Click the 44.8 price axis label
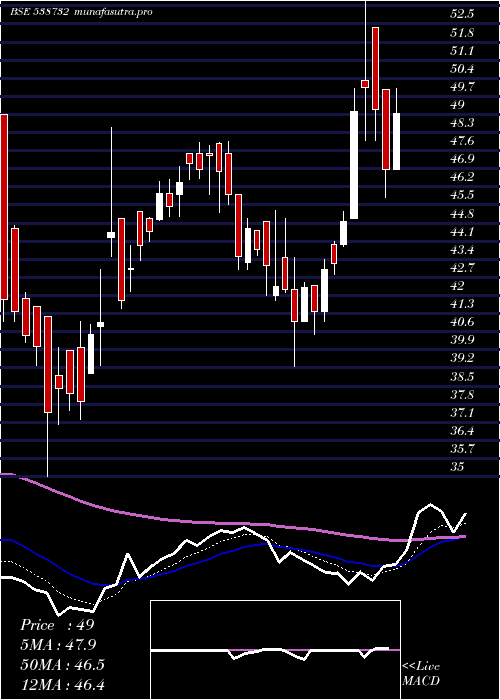Screen dimensions: 500x700 coord(462,214)
